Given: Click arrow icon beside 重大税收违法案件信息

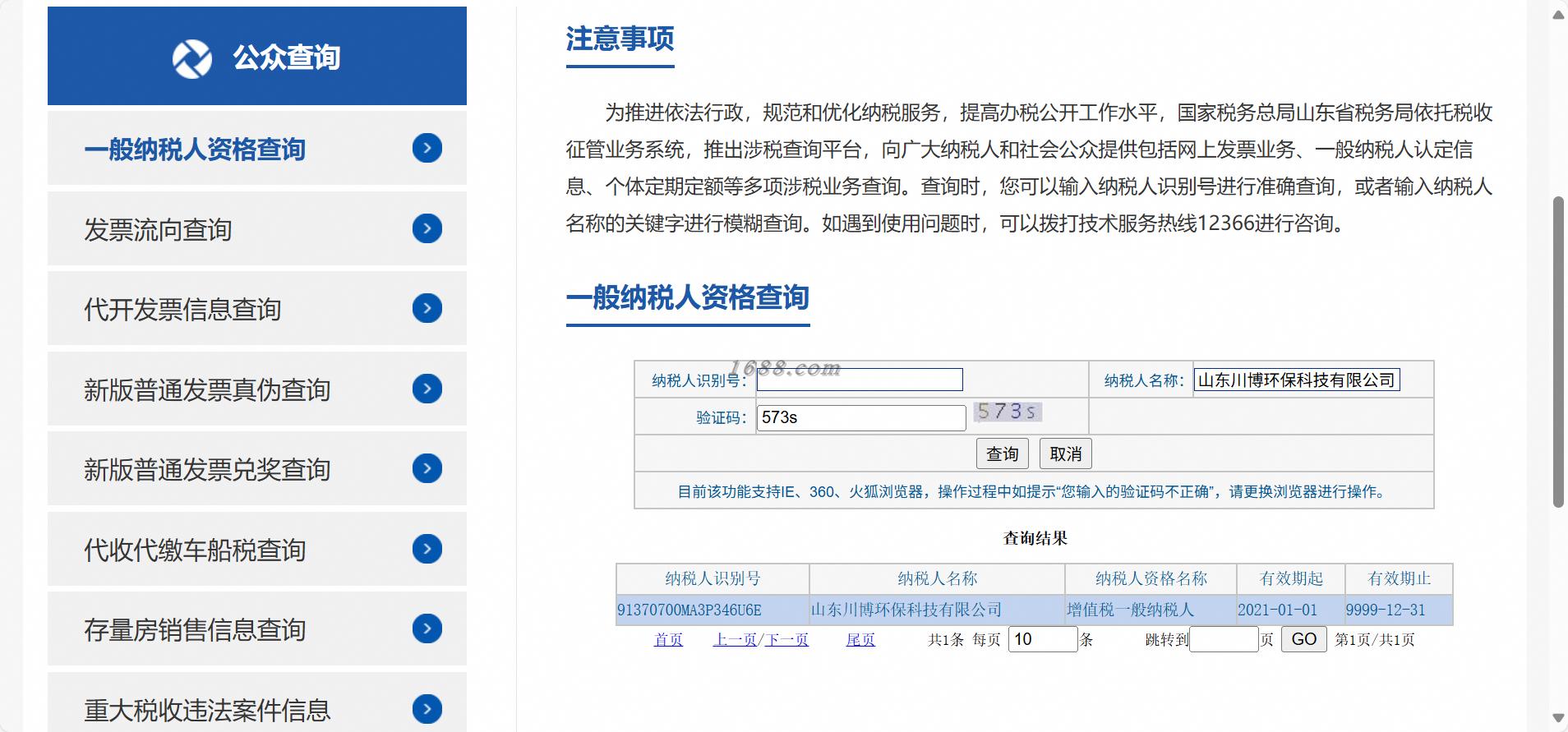Looking at the screenshot, I should (x=427, y=709).
